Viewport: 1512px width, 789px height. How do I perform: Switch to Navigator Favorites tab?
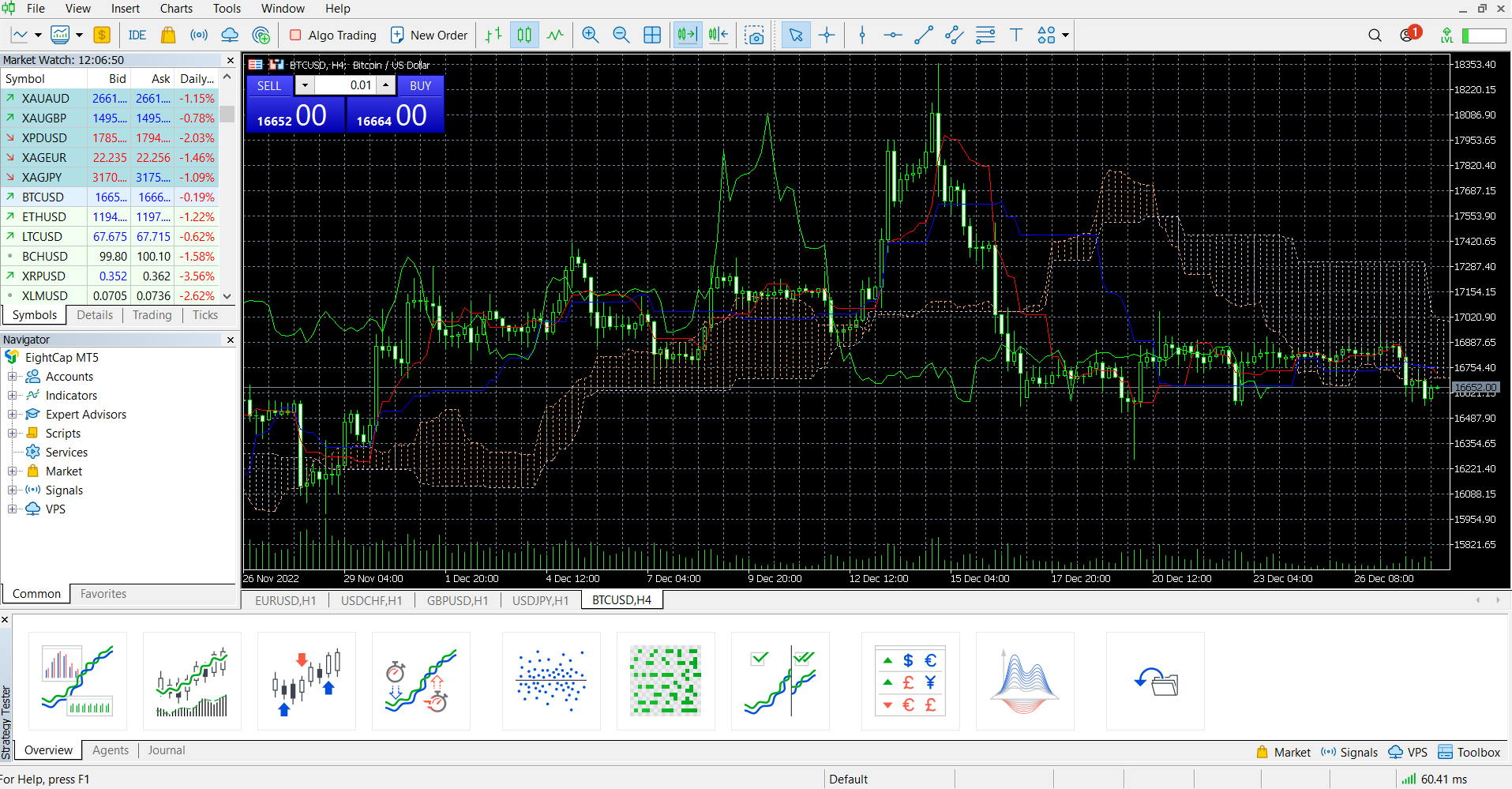[x=103, y=594]
